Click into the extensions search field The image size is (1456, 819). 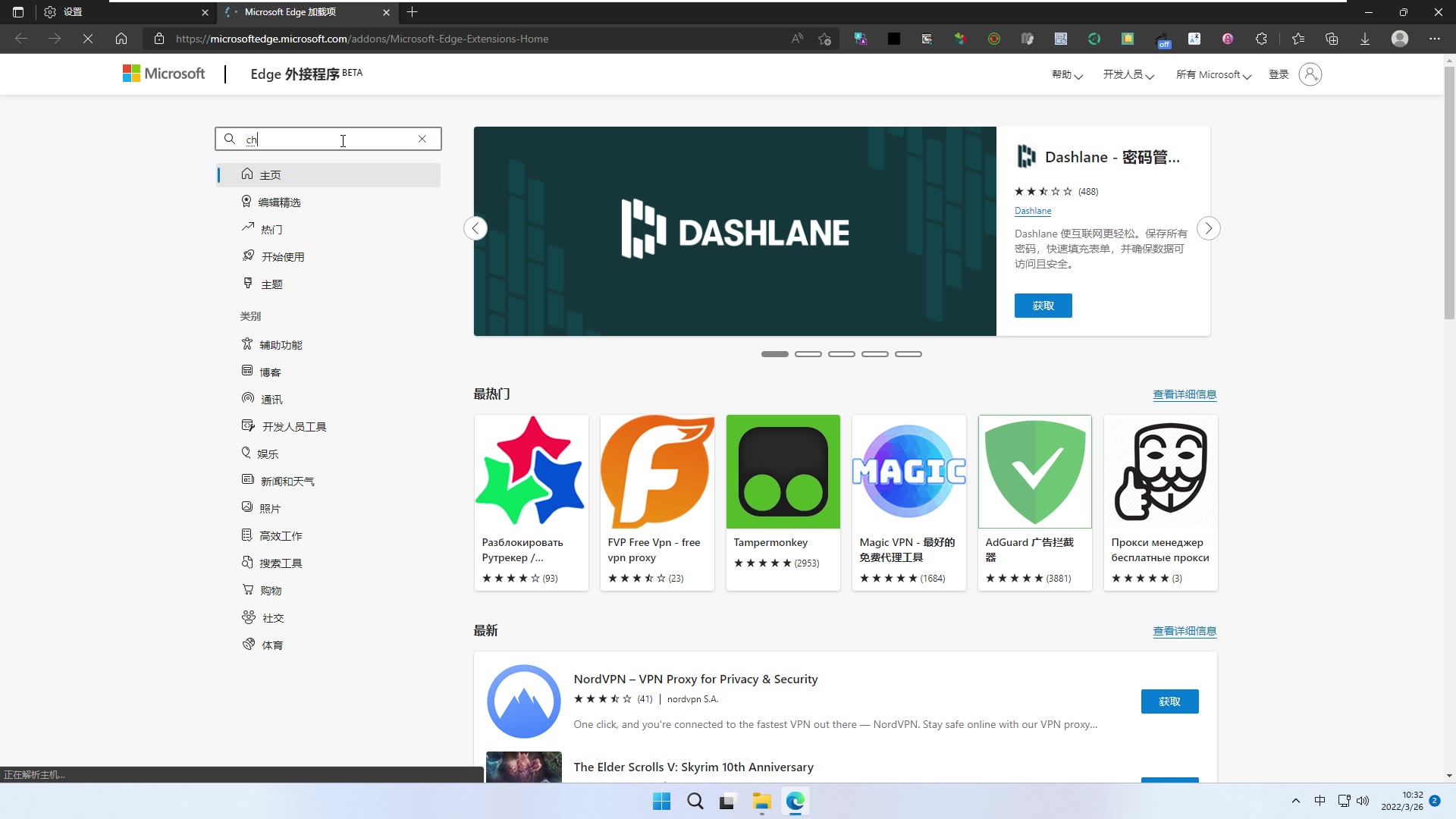coord(328,140)
